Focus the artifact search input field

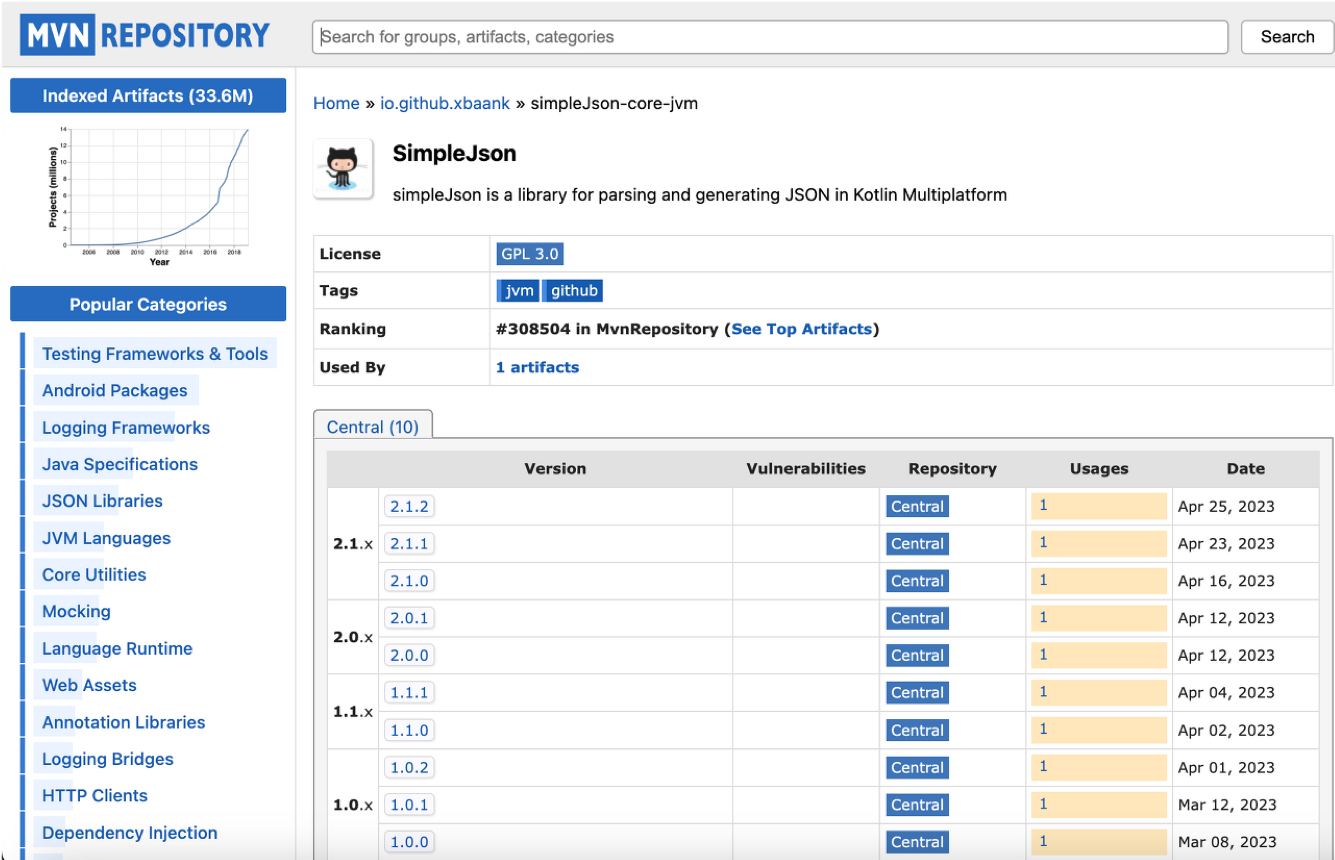point(770,37)
